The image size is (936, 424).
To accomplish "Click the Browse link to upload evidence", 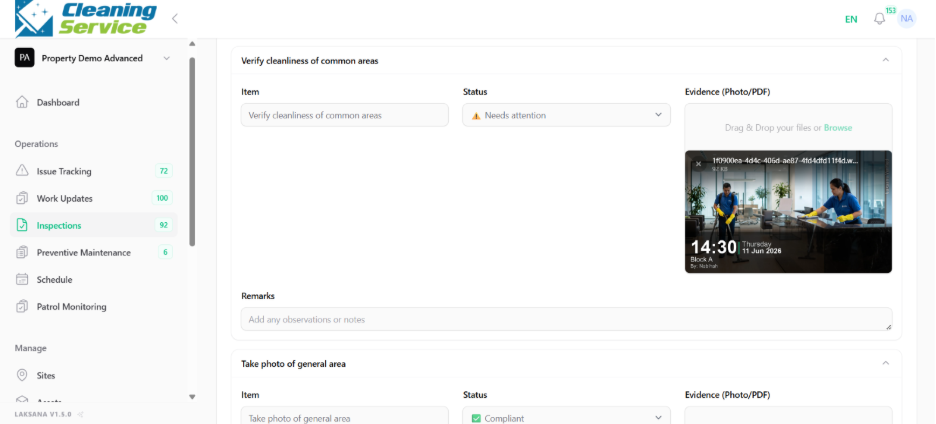I will click(x=838, y=128).
